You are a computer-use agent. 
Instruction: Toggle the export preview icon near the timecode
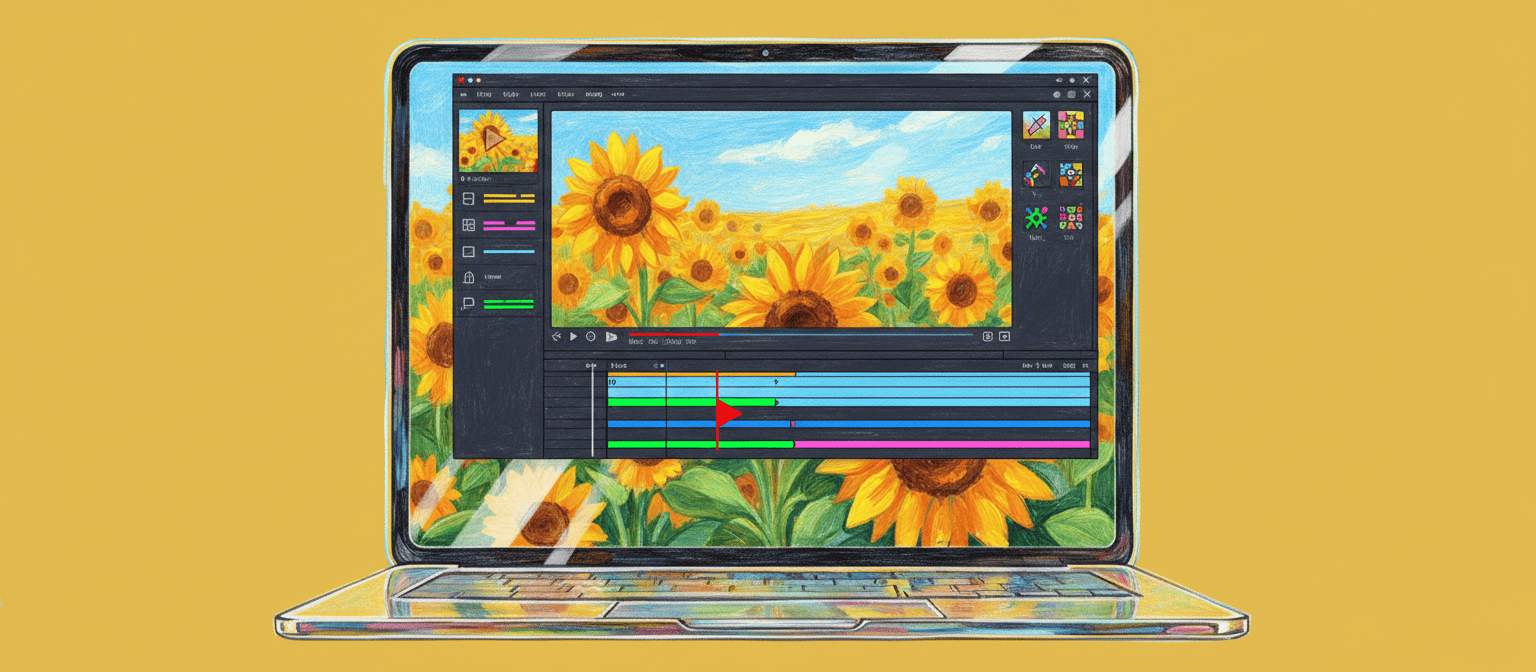point(1003,336)
